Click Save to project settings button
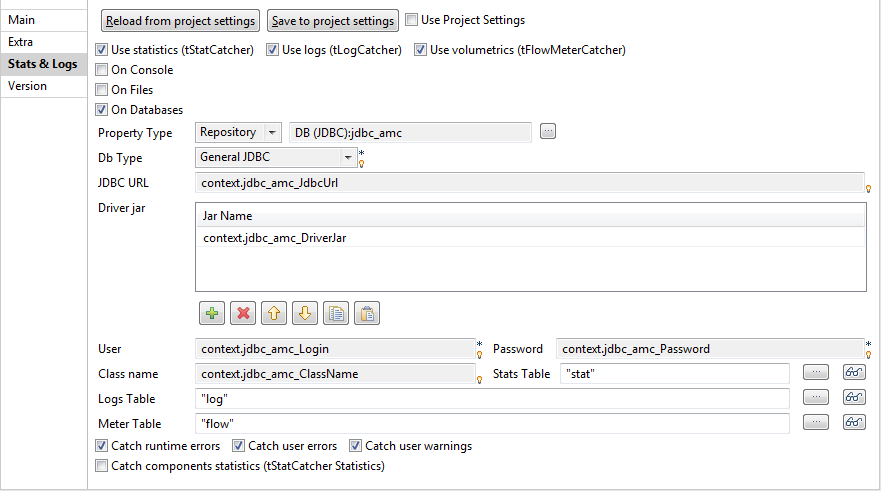 click(x=333, y=20)
